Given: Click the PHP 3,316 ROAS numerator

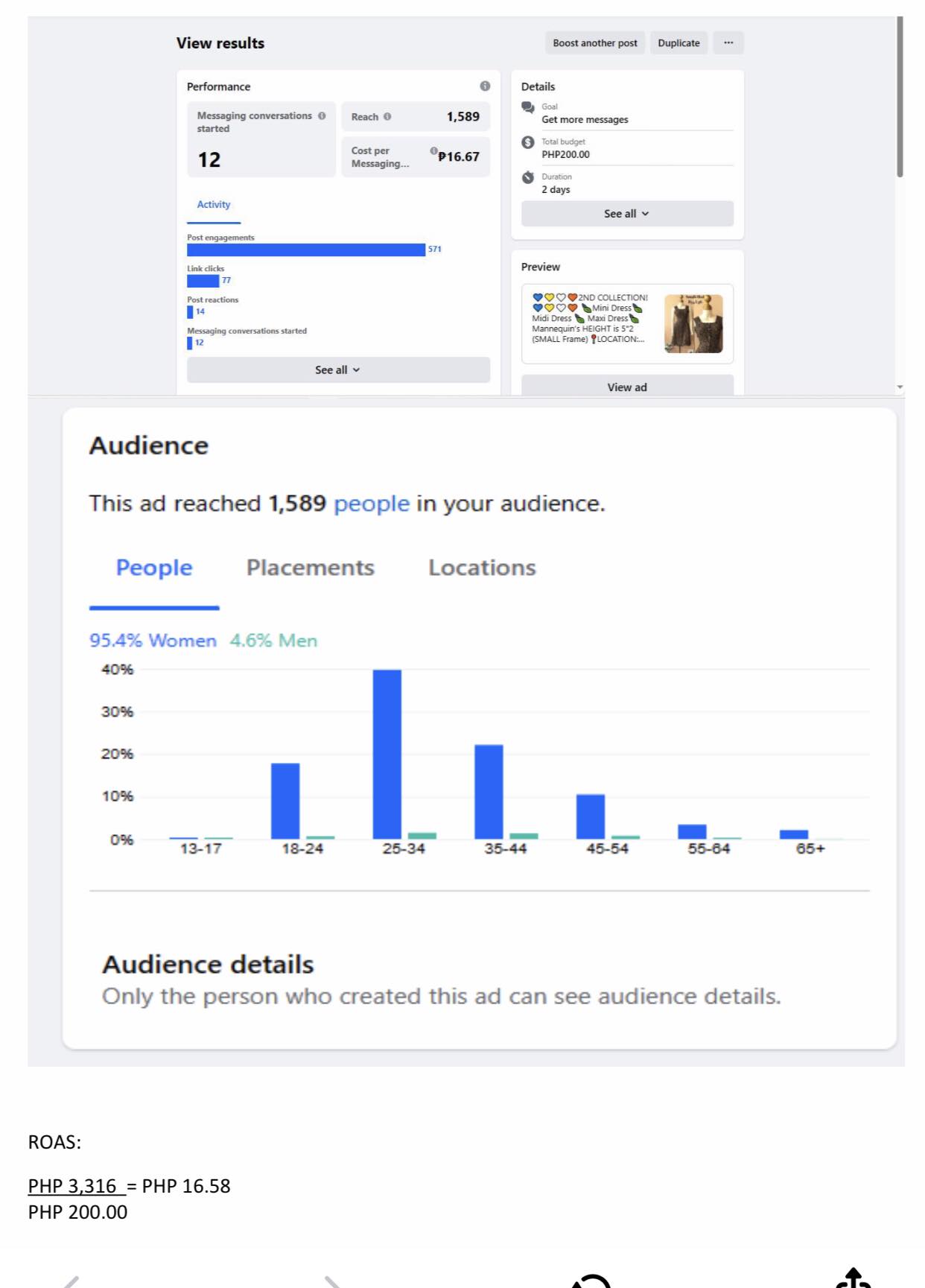Looking at the screenshot, I should (x=72, y=1186).
